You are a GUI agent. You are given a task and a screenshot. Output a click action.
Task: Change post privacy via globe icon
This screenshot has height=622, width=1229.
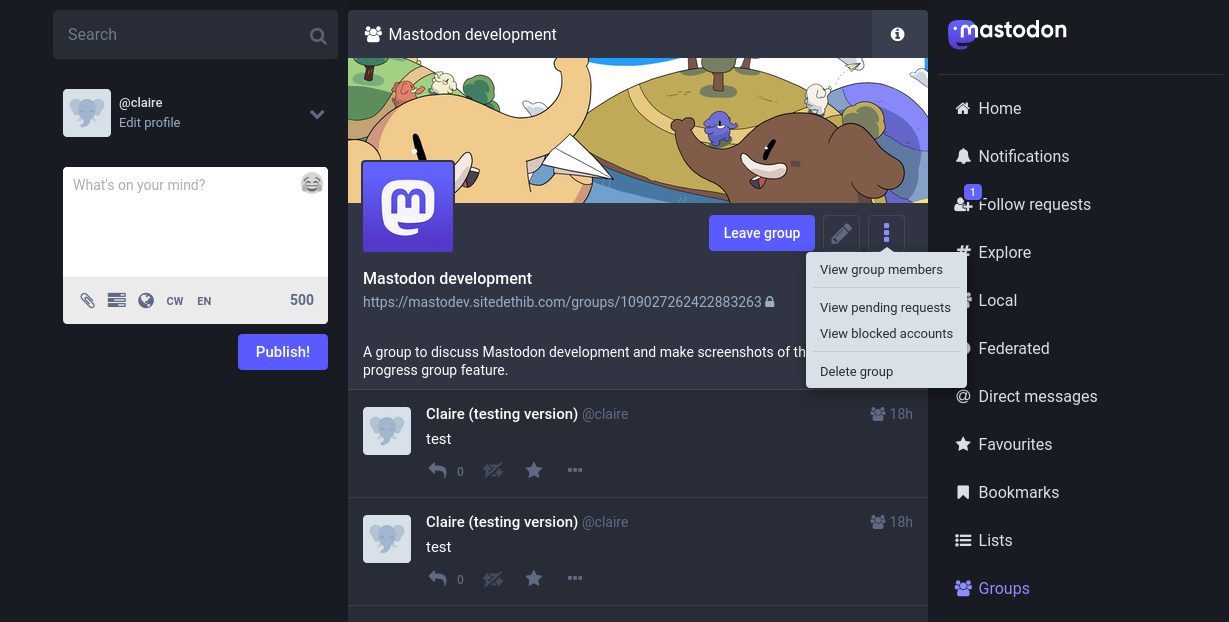coord(146,300)
